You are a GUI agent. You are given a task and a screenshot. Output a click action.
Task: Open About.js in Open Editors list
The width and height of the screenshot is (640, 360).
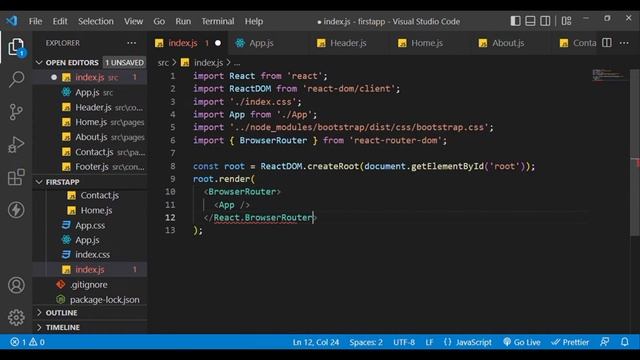tap(90, 137)
